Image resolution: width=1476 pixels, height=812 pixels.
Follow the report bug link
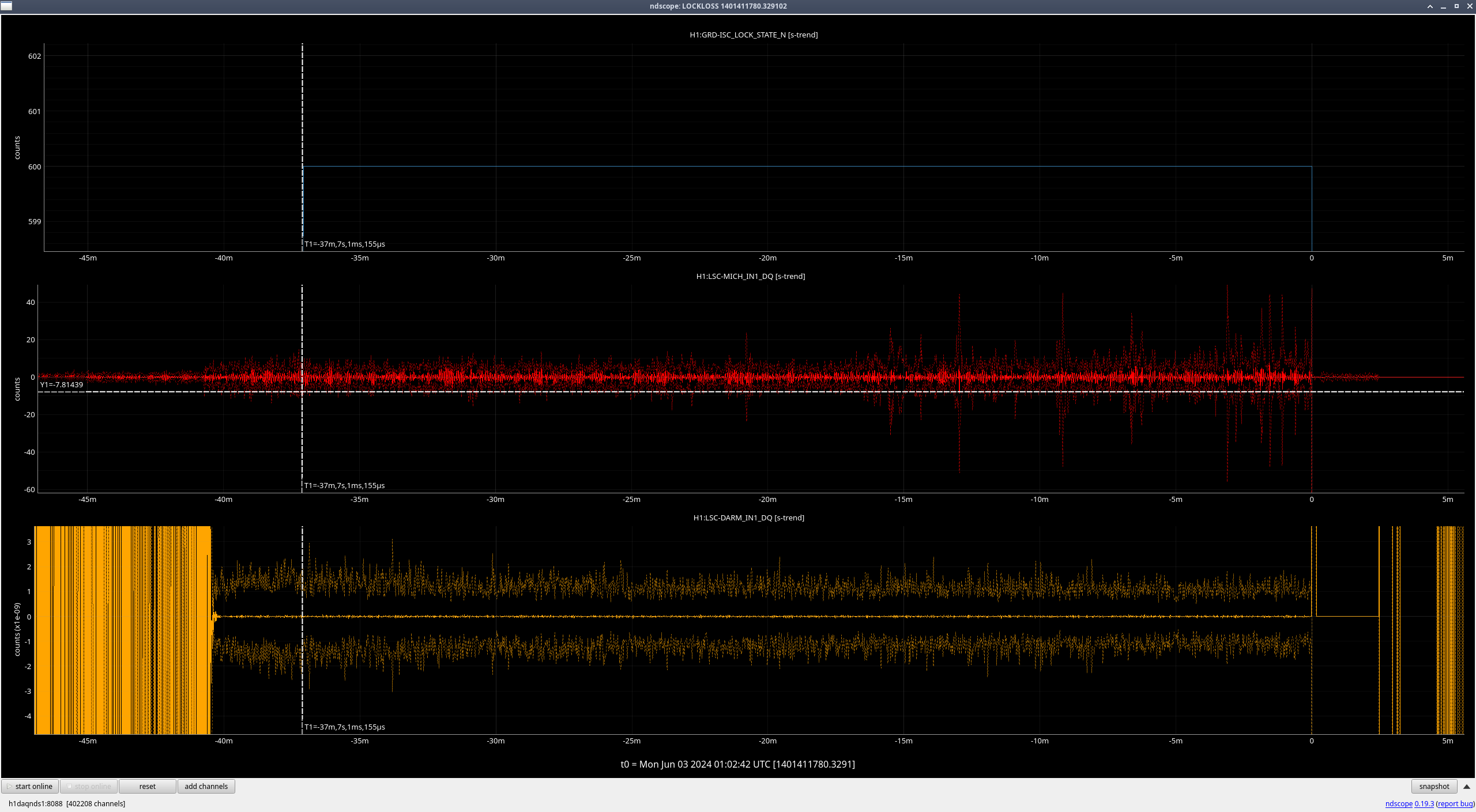1455,803
